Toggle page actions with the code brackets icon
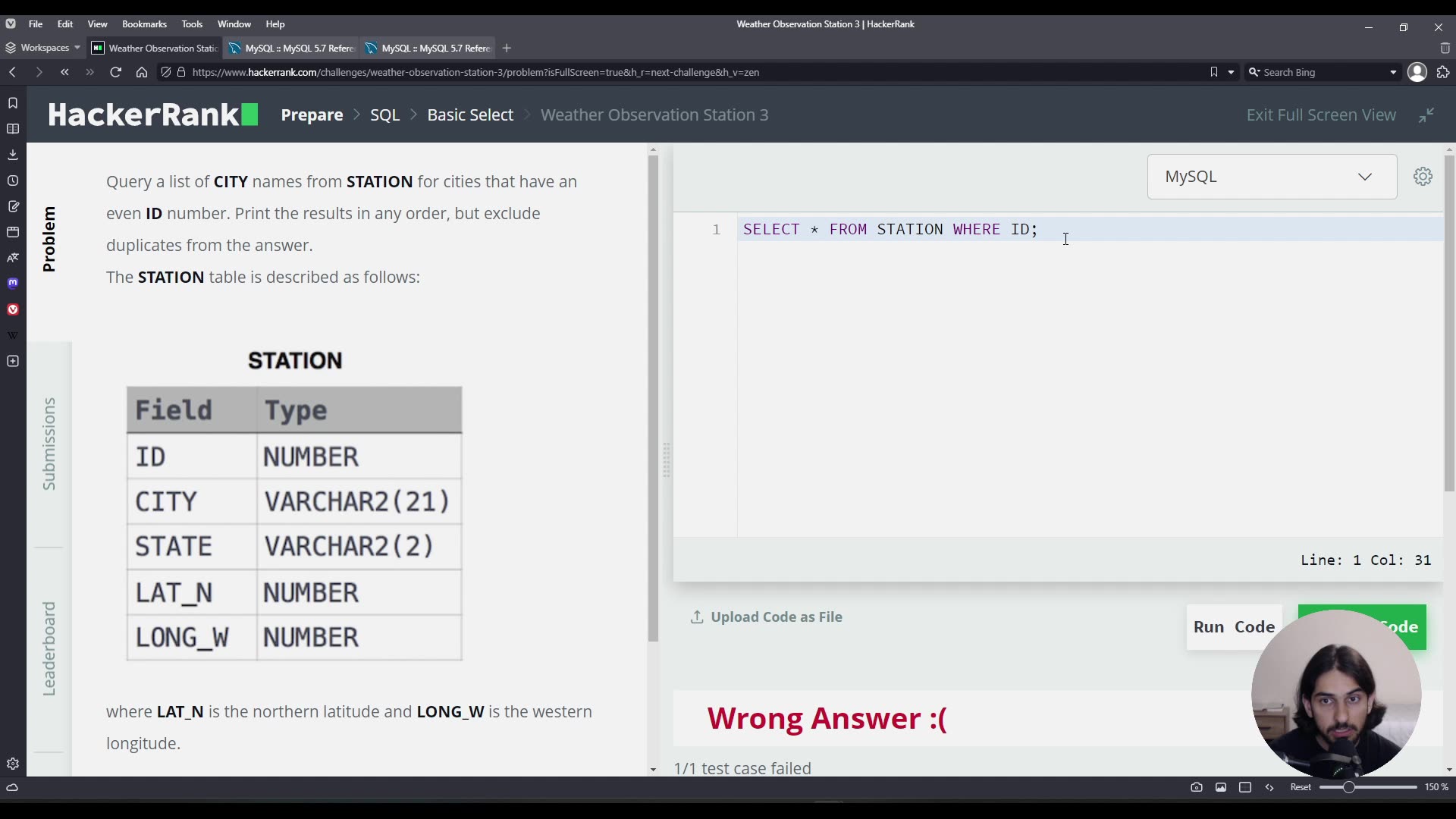The height and width of the screenshot is (819, 1456). pos(1270,788)
